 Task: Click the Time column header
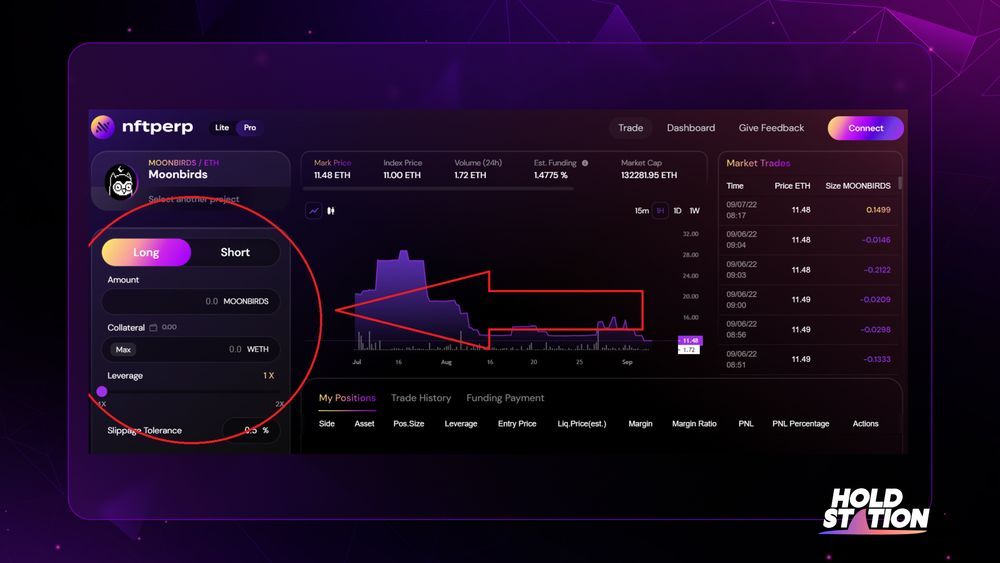tap(735, 186)
